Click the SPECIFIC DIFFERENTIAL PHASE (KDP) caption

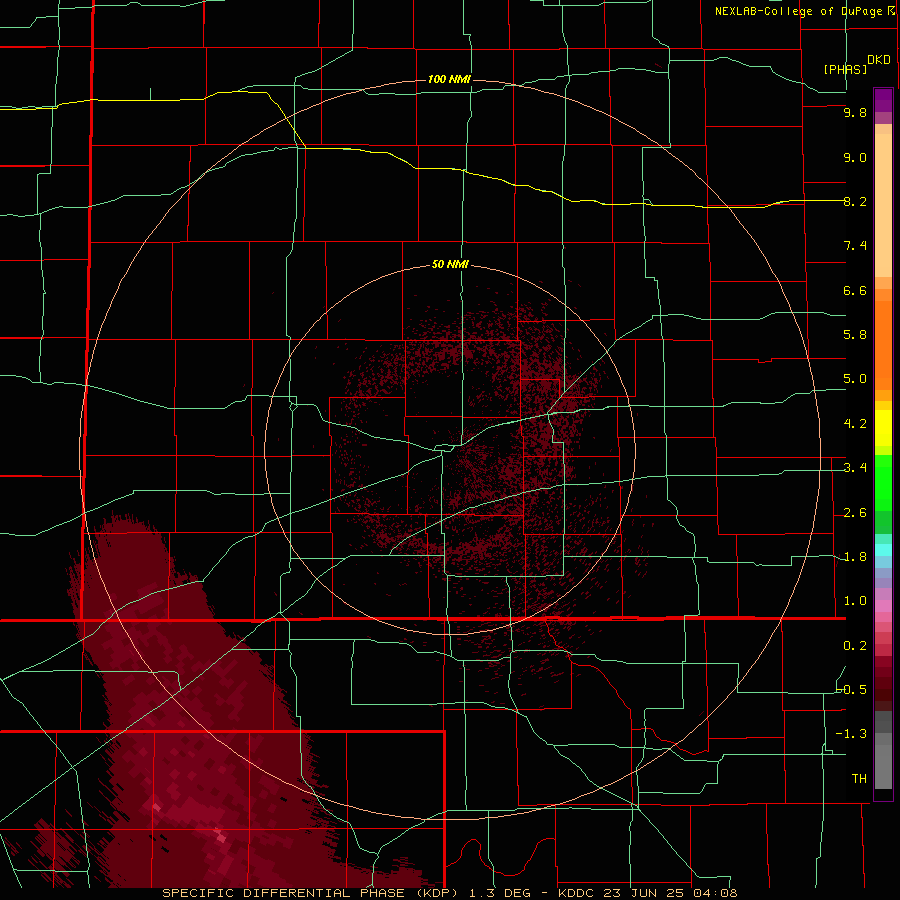(311, 893)
